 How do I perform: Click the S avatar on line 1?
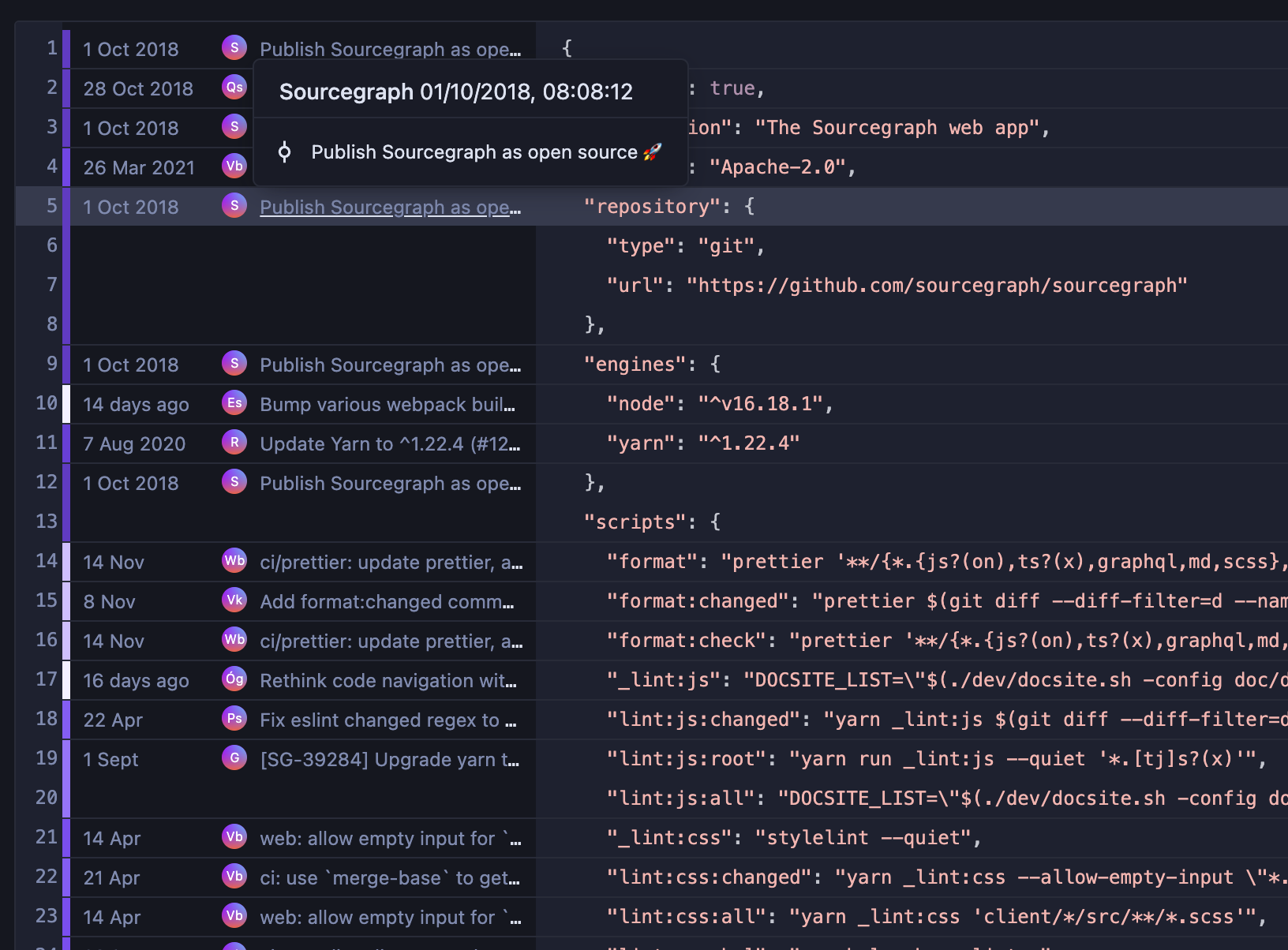(234, 47)
